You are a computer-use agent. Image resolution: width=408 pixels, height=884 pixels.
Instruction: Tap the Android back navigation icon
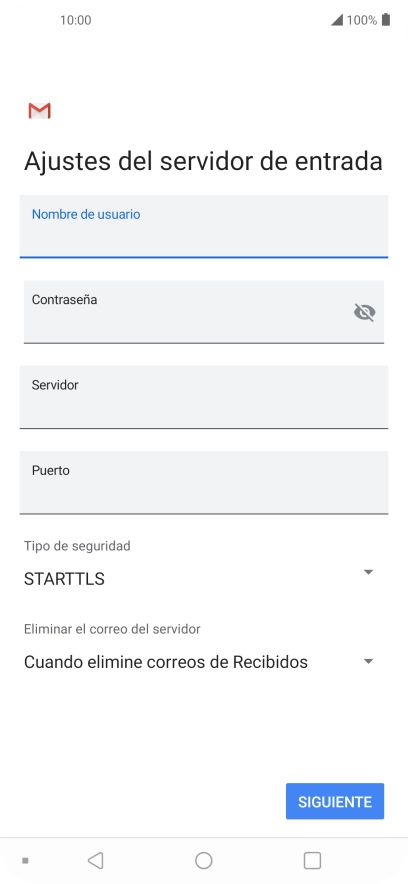96,860
